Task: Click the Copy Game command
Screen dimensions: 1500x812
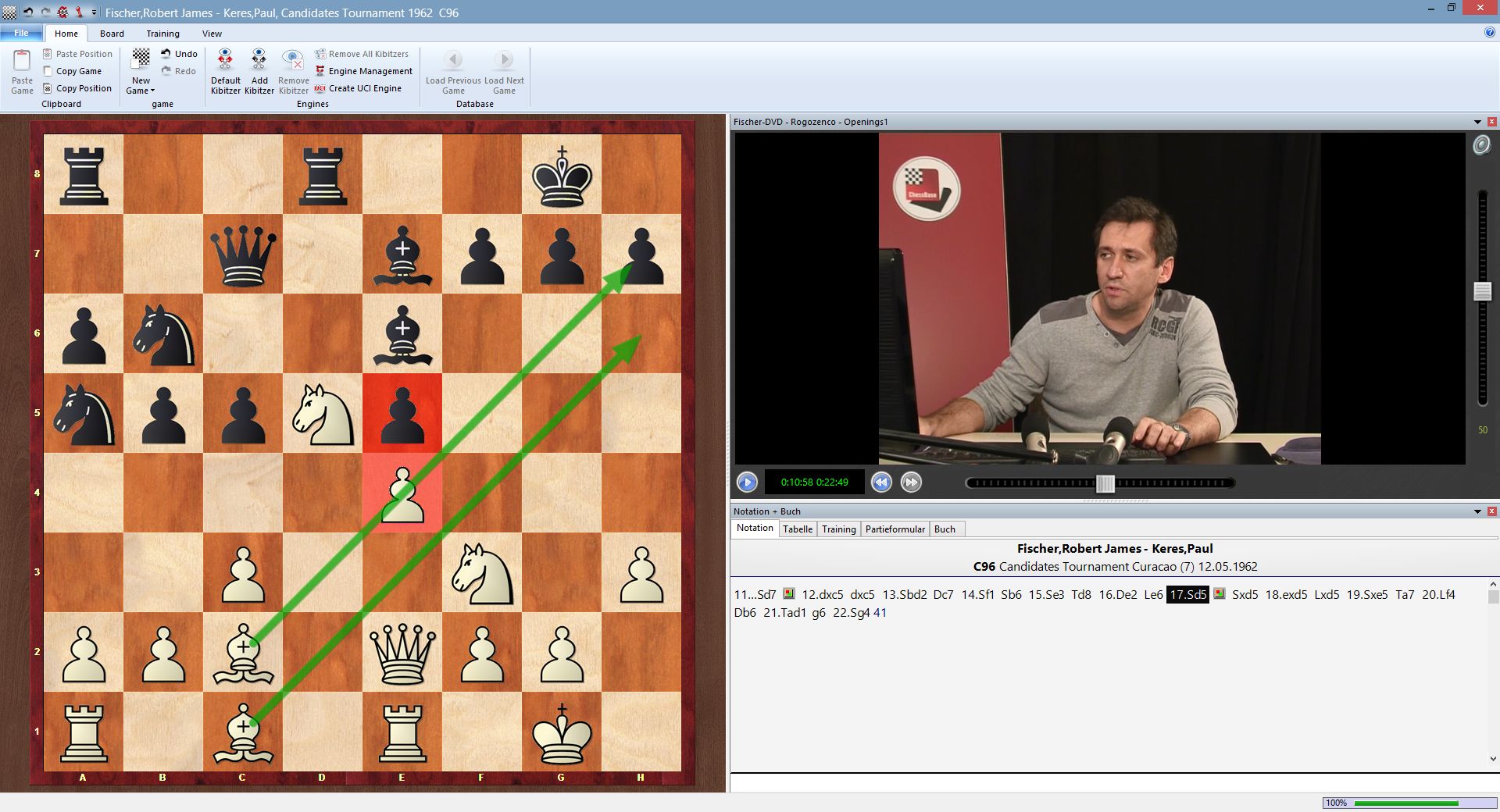Action: pyautogui.click(x=75, y=70)
